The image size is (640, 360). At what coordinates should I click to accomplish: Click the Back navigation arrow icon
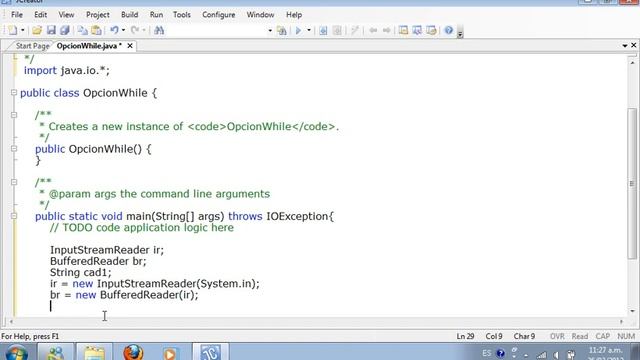373,30
